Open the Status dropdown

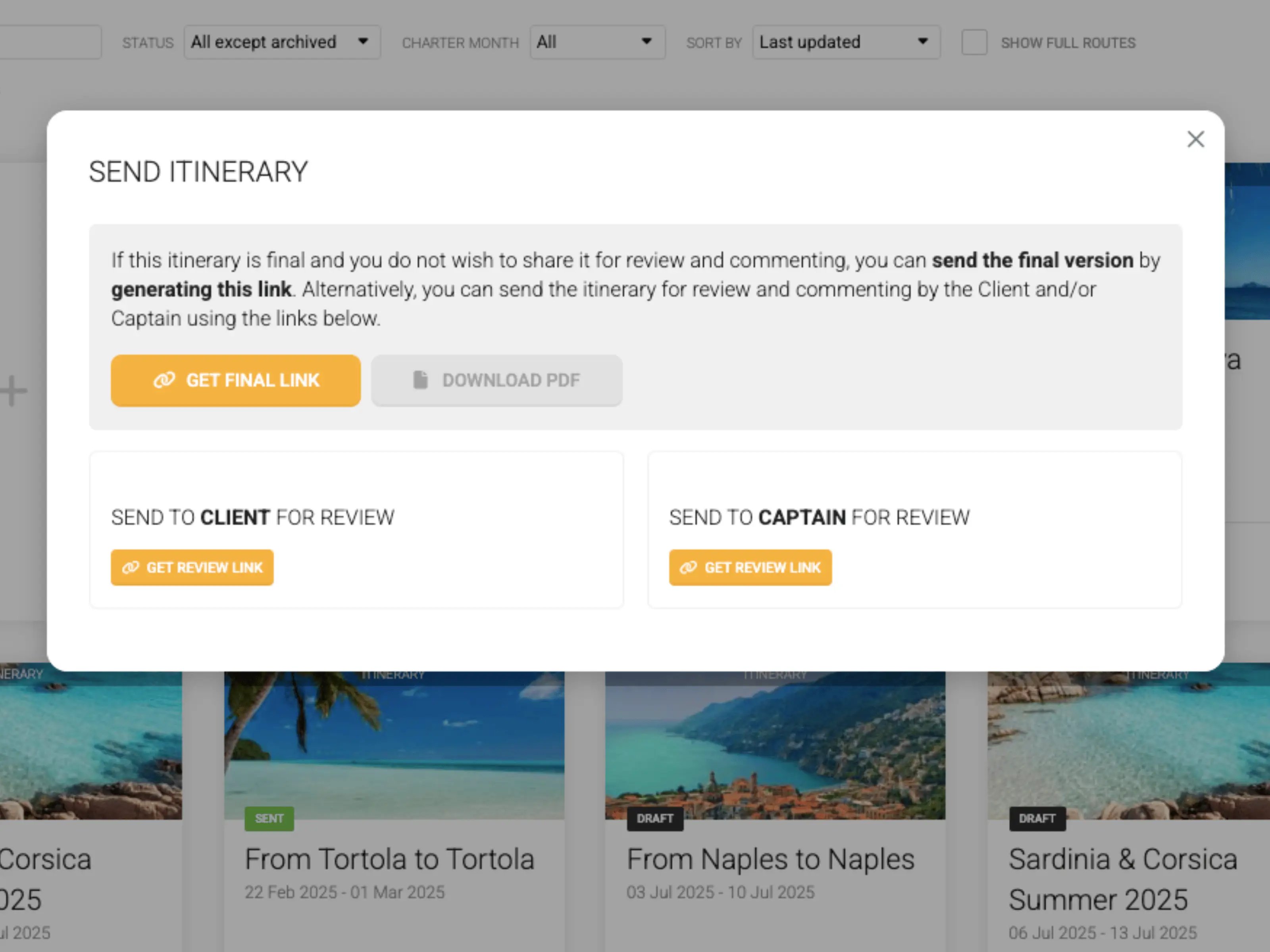tap(282, 42)
